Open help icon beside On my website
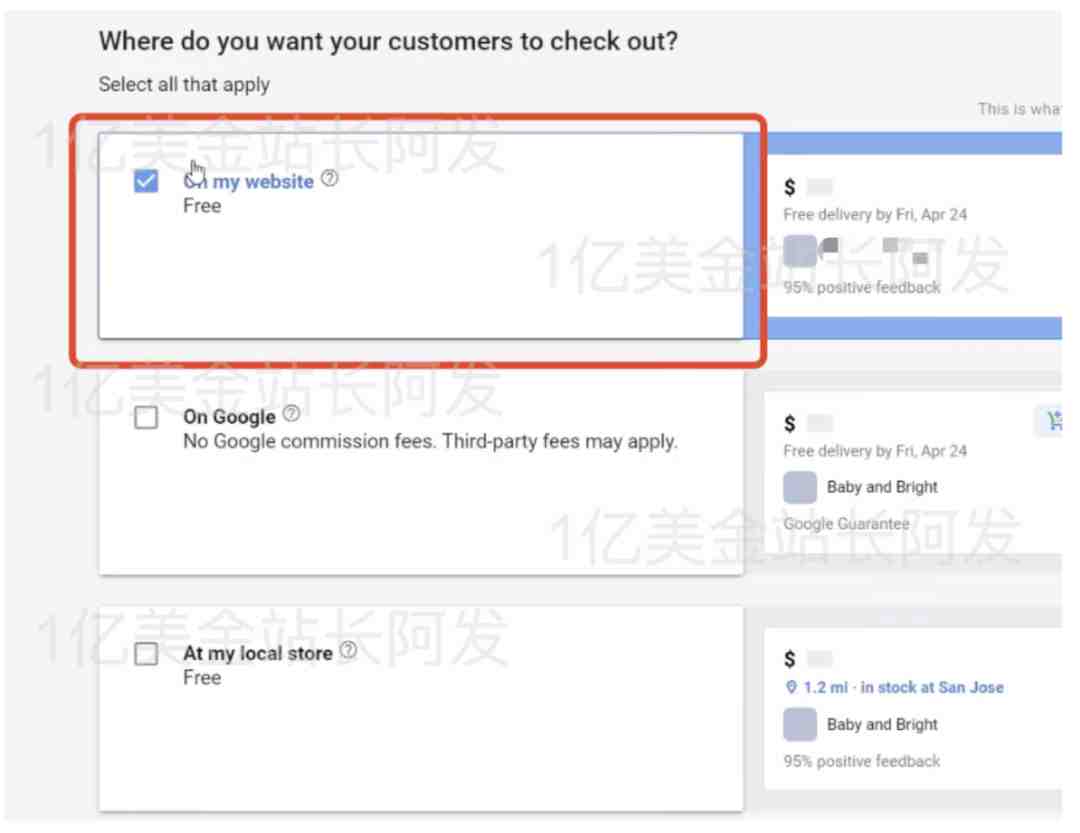 click(x=330, y=178)
